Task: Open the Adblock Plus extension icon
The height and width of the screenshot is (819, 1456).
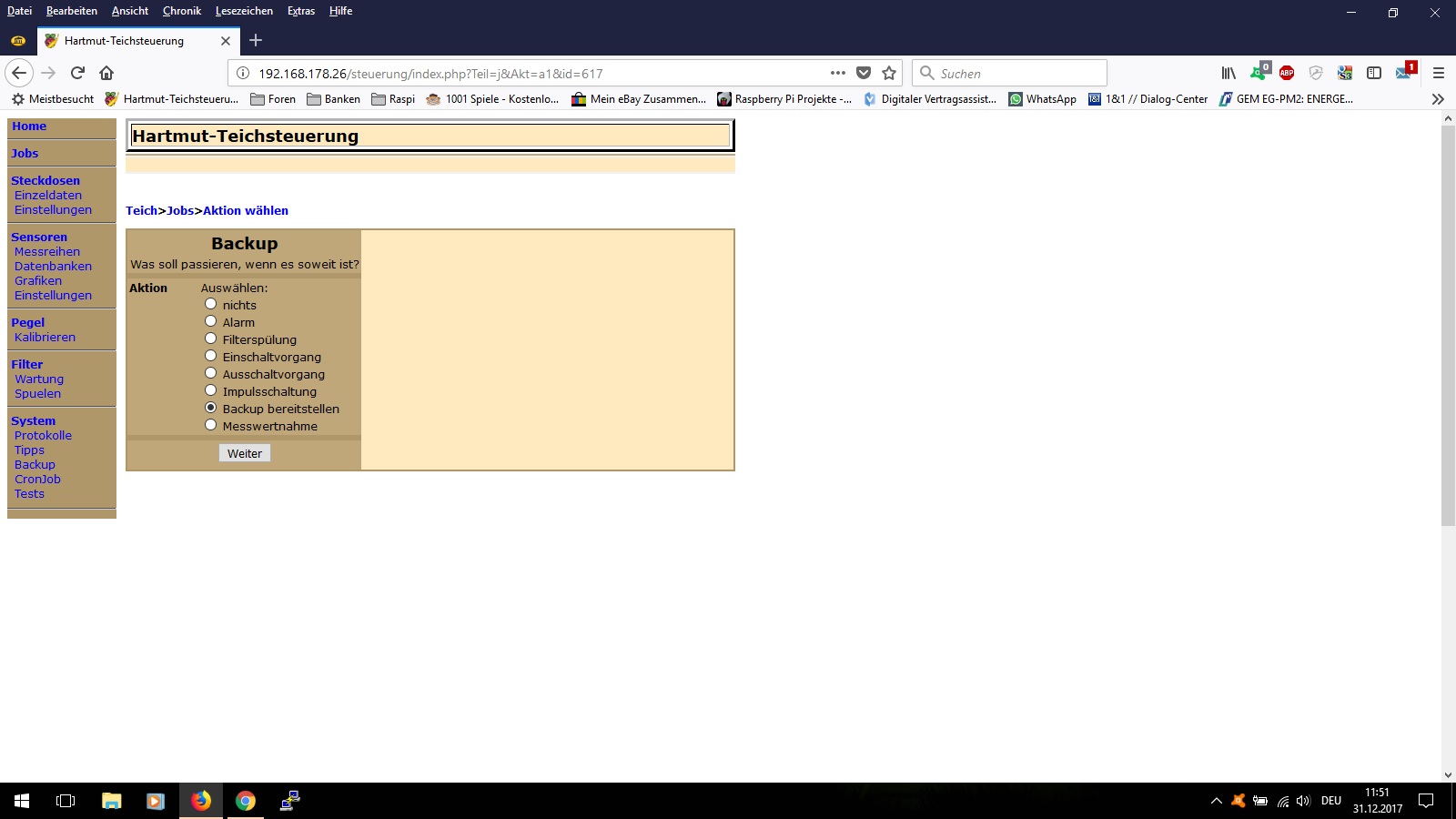Action: click(x=1287, y=73)
